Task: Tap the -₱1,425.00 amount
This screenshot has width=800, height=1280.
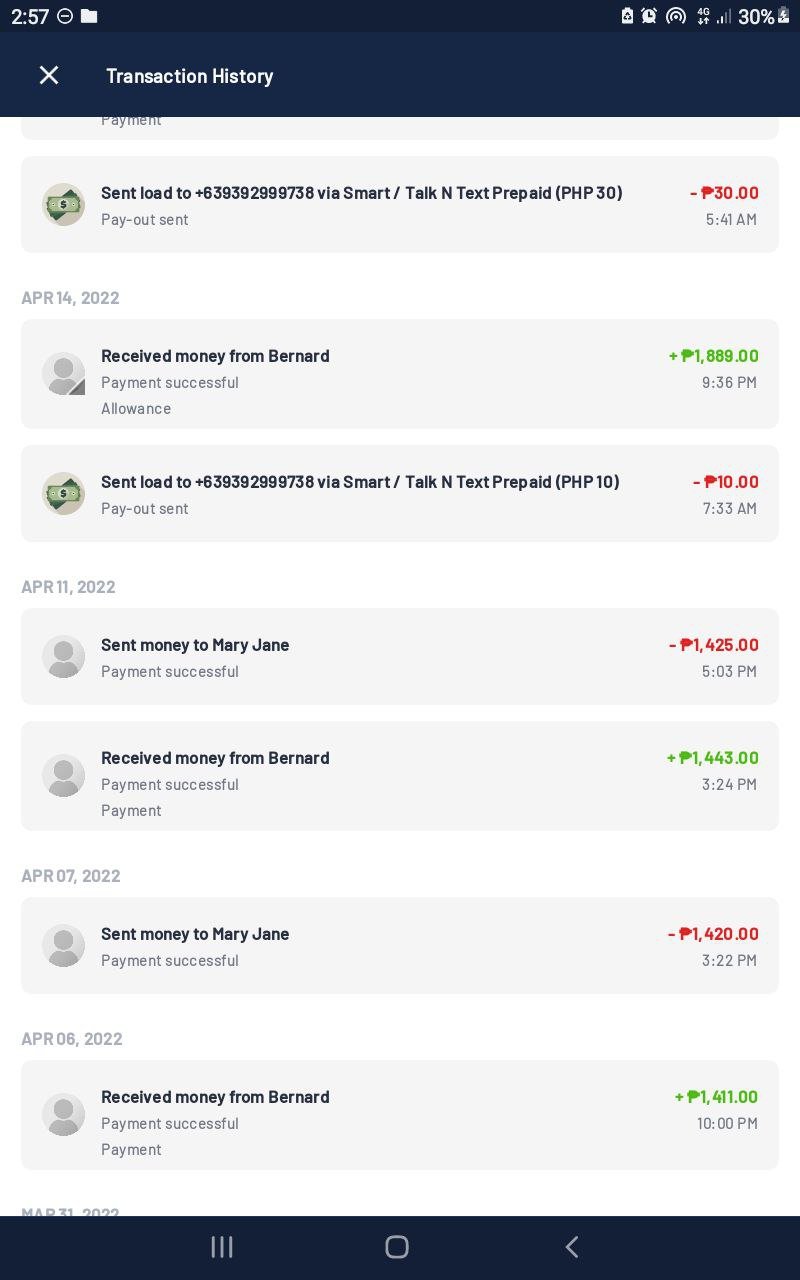Action: [x=714, y=645]
